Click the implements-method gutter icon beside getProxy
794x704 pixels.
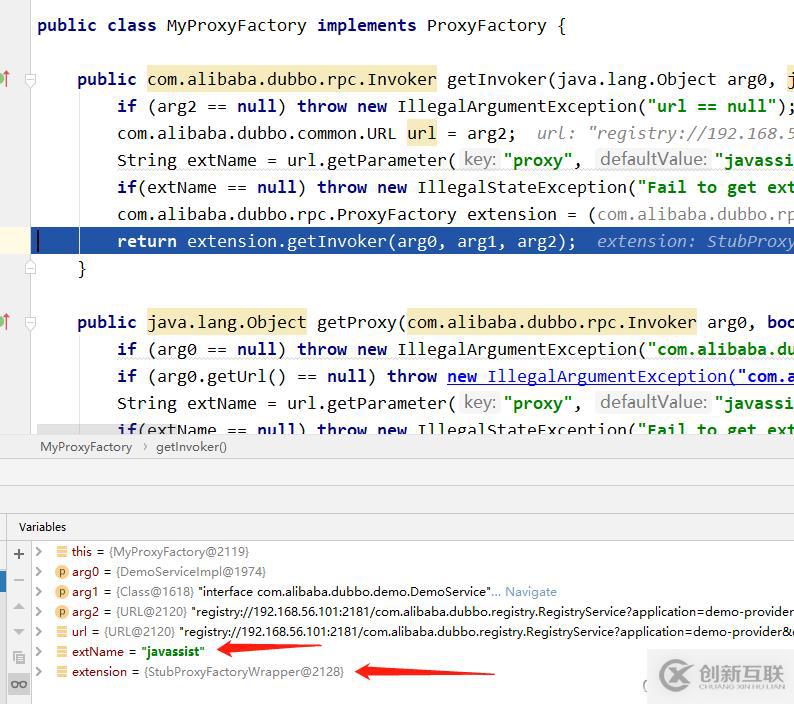pyautogui.click(x=5, y=322)
